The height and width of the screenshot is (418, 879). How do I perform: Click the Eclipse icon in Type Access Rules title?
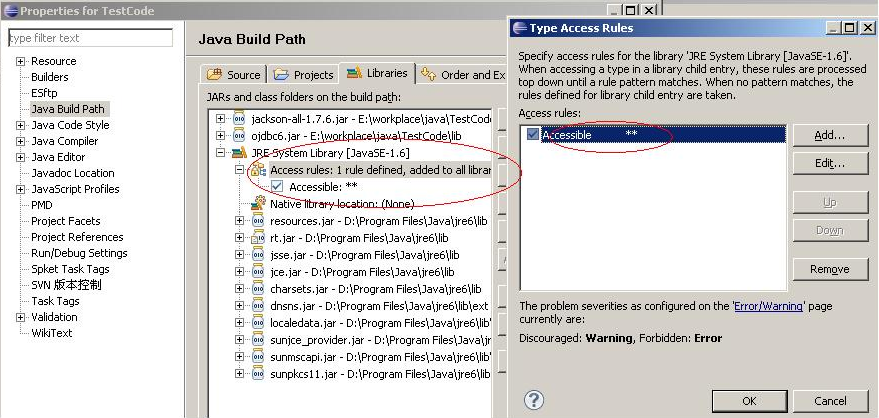520,28
